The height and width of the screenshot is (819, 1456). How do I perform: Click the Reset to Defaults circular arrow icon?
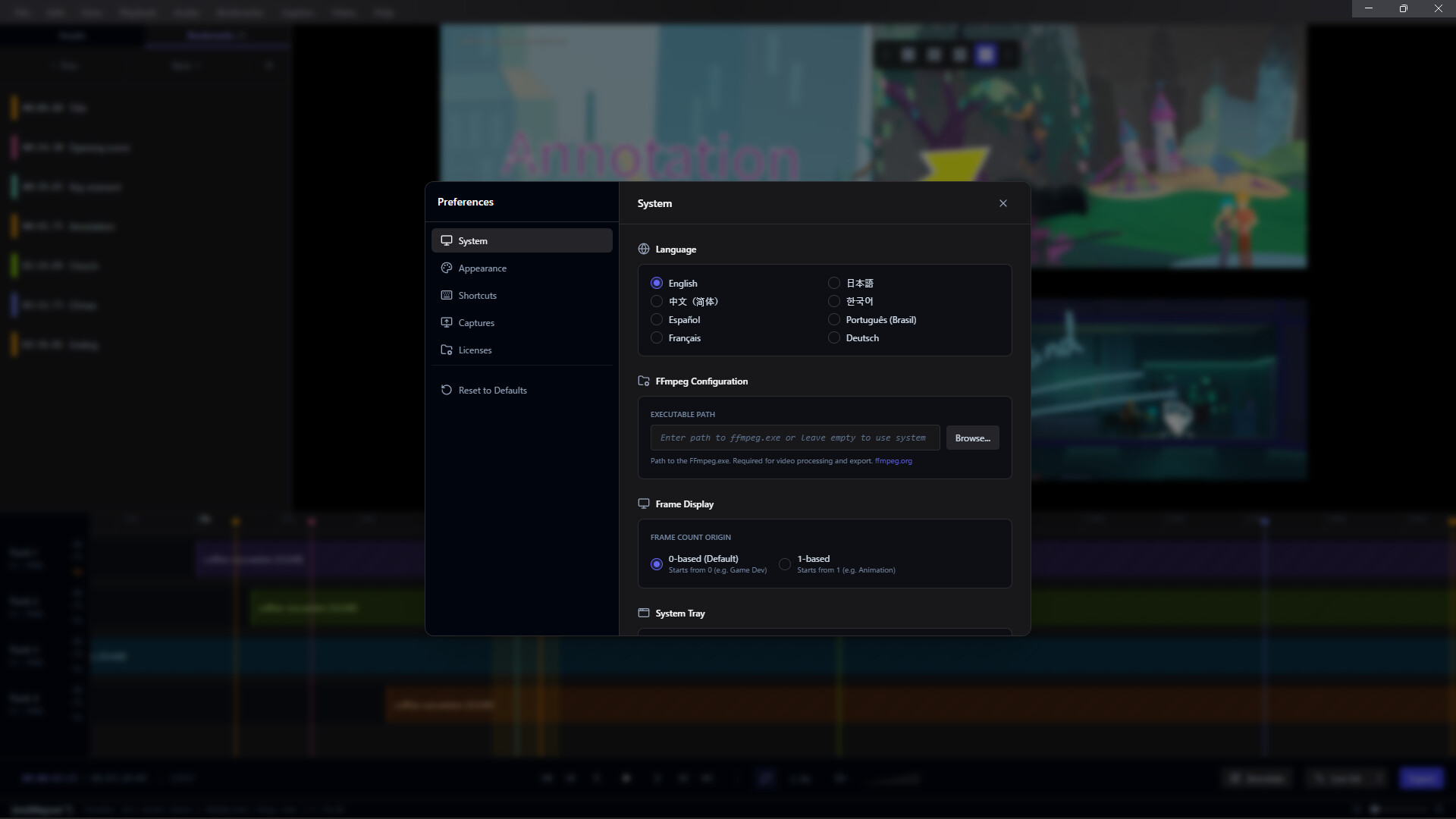pyautogui.click(x=447, y=390)
